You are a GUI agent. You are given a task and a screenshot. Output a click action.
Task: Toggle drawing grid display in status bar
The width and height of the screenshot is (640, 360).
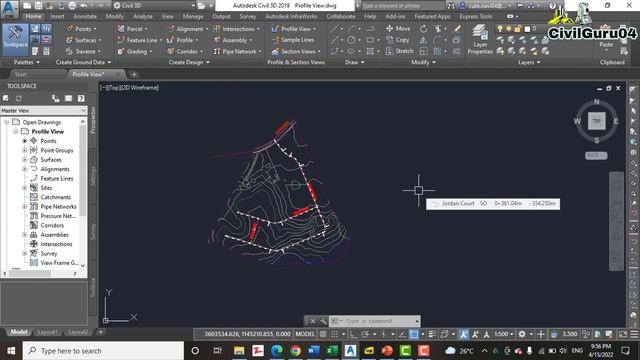pos(323,334)
